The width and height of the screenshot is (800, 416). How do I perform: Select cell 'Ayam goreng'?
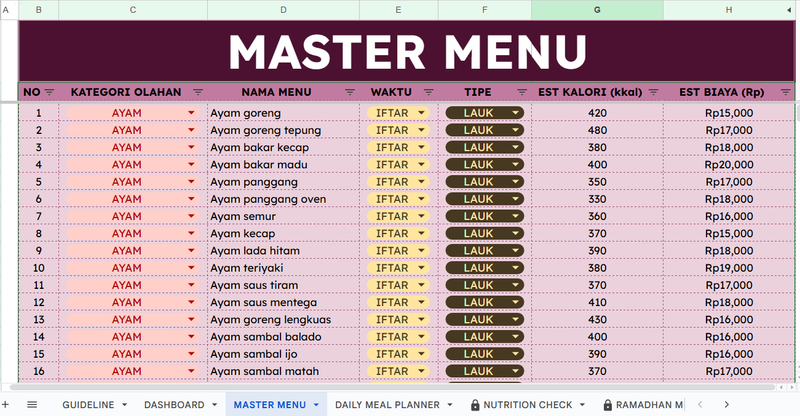click(x=283, y=113)
